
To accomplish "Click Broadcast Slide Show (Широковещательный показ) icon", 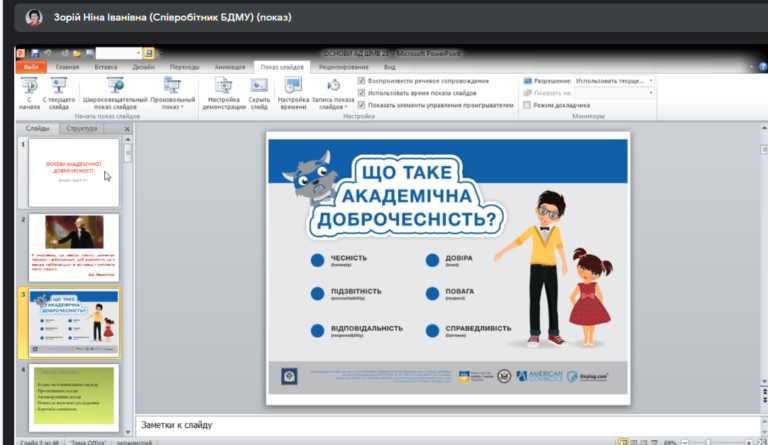I will pos(115,87).
